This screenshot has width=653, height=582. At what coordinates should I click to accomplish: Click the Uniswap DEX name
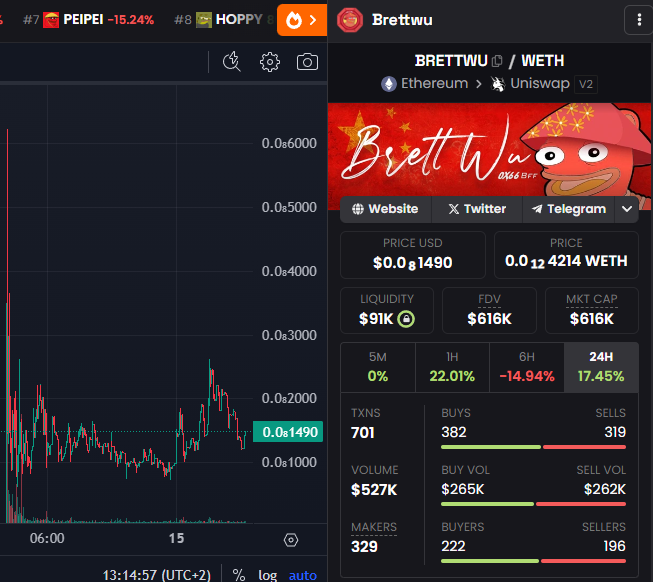click(540, 83)
